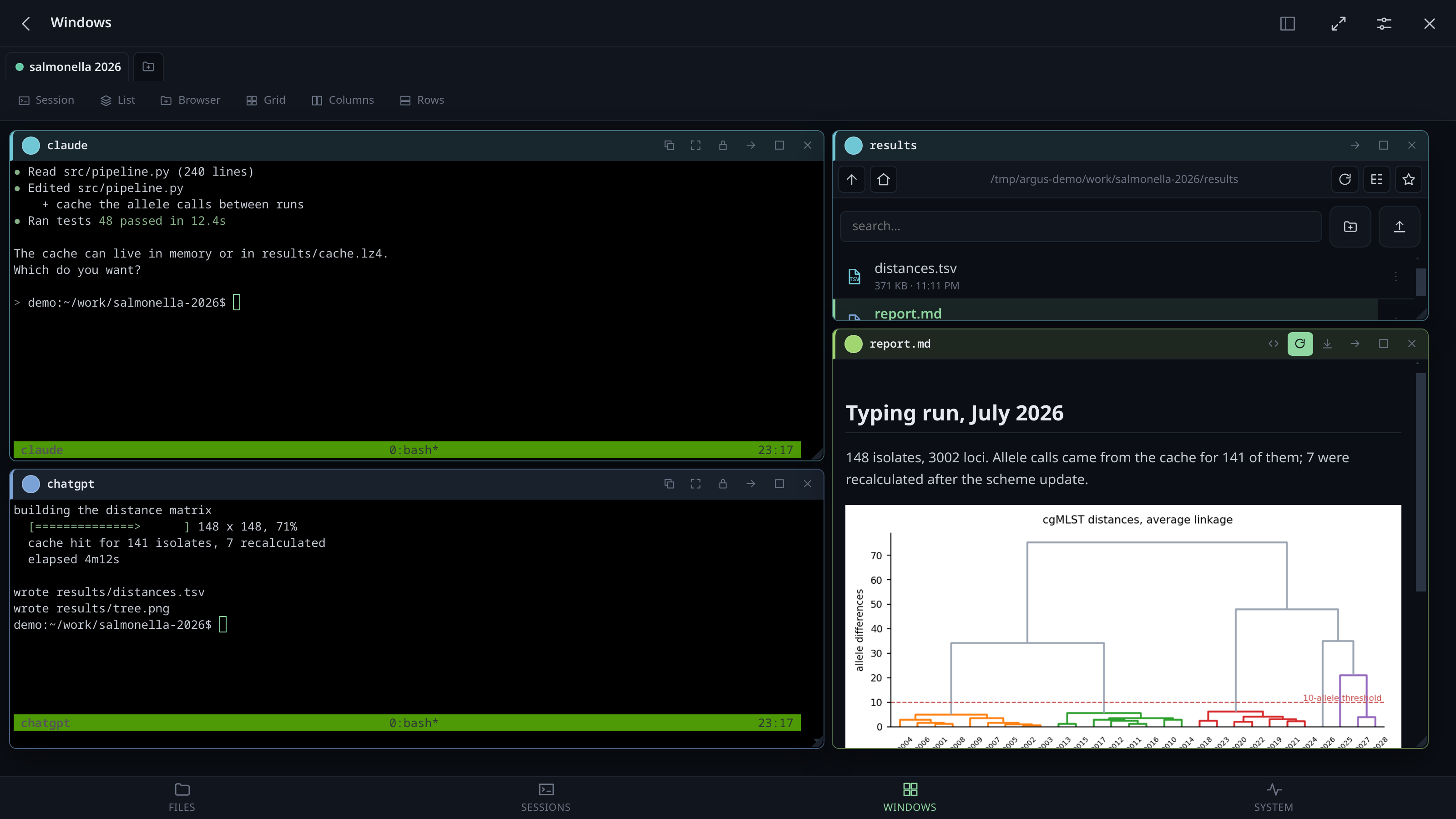Toggle list view mode in results browser
The width and height of the screenshot is (1456, 819).
(1377, 179)
